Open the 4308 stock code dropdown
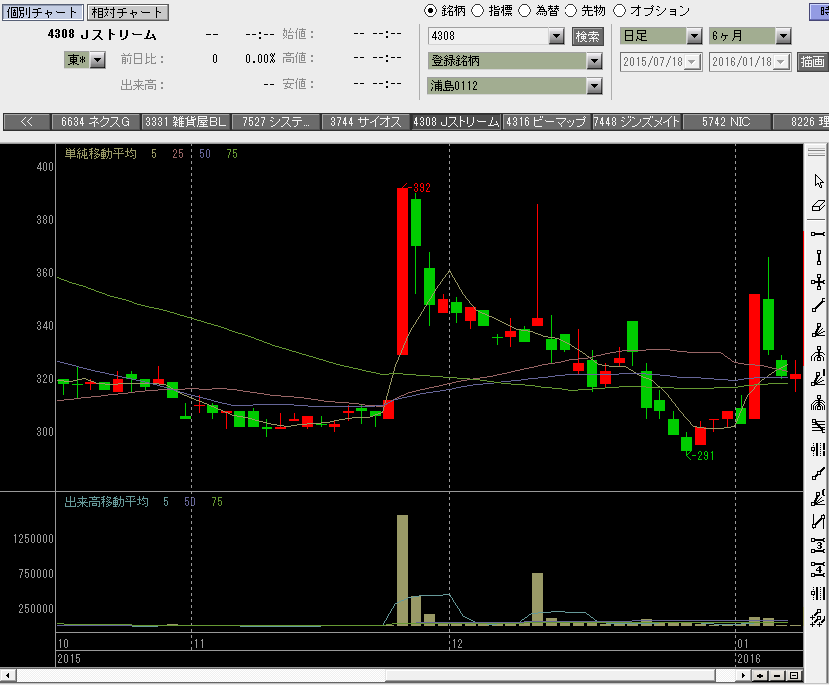 556,36
